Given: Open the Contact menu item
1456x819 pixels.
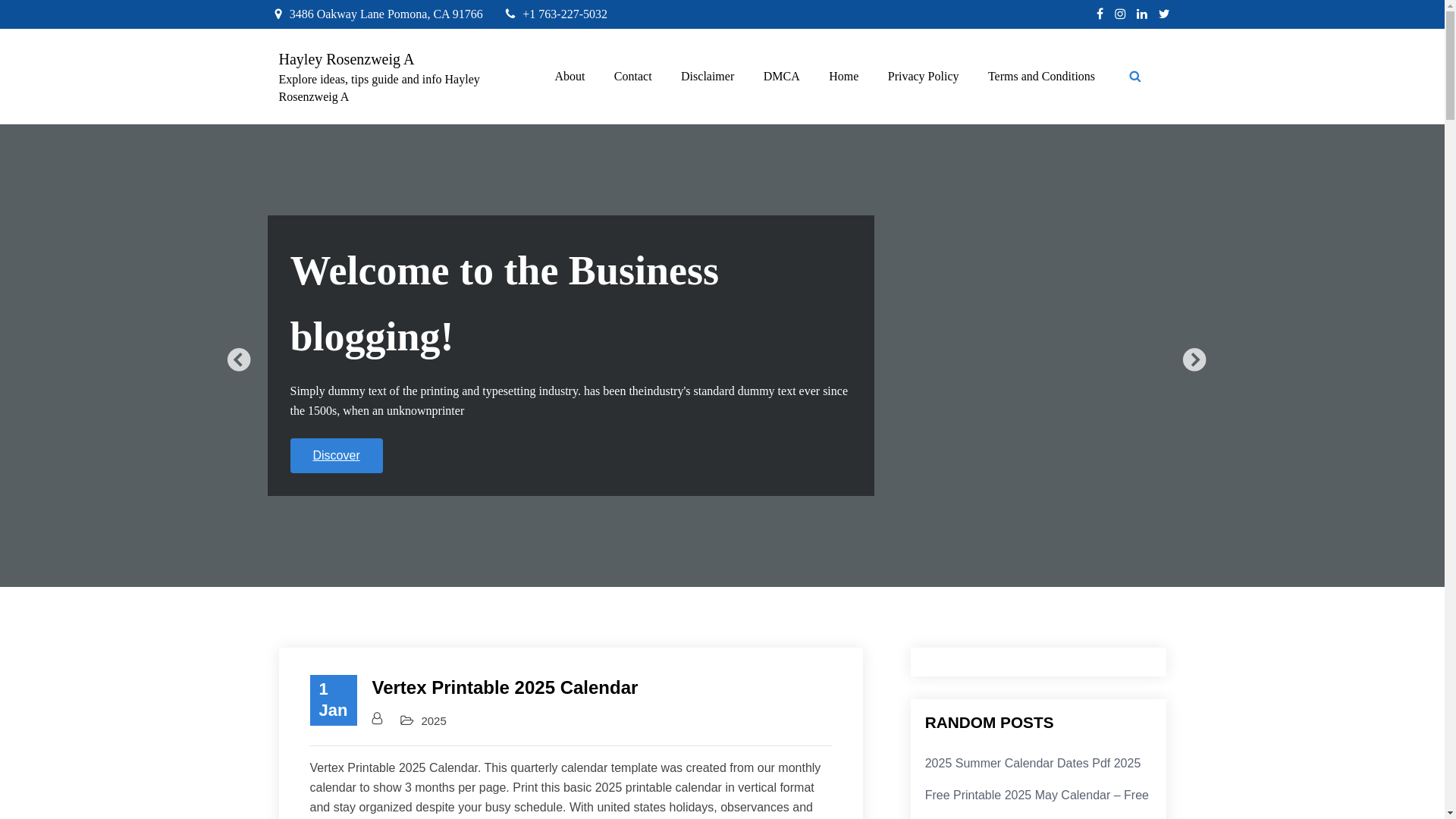Looking at the screenshot, I should 633,77.
